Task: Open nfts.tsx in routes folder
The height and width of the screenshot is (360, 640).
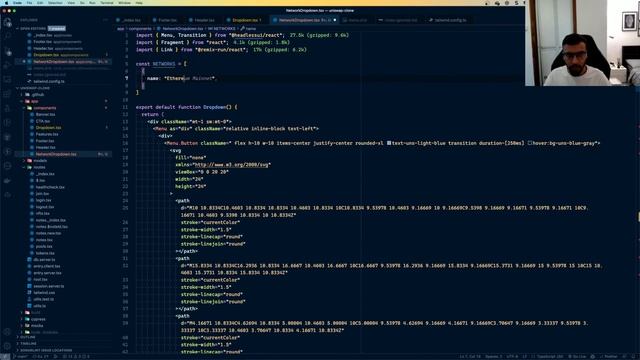Action: pos(42,213)
